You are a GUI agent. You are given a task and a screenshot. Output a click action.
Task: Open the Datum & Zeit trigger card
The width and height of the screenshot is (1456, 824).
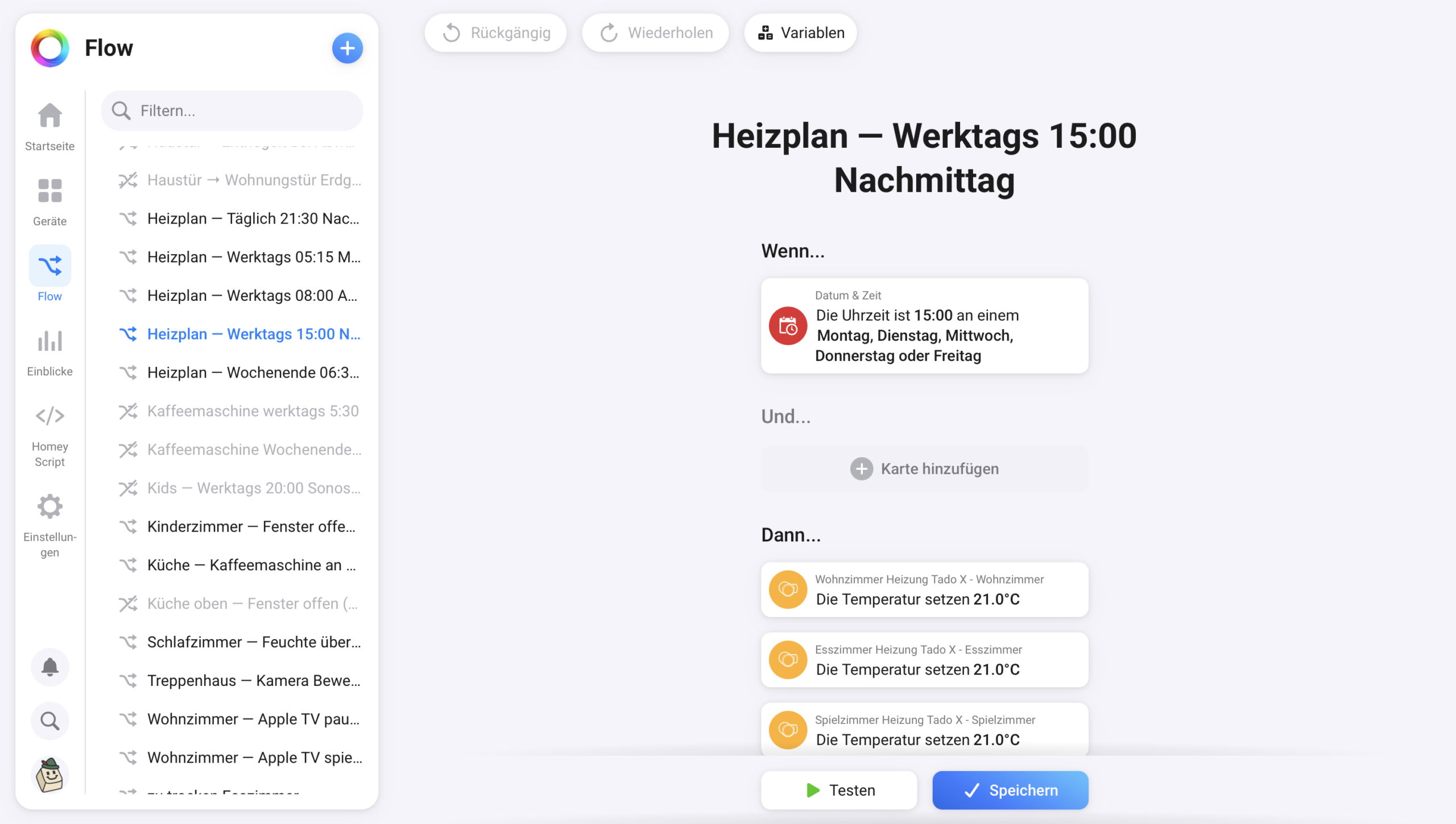pos(925,326)
